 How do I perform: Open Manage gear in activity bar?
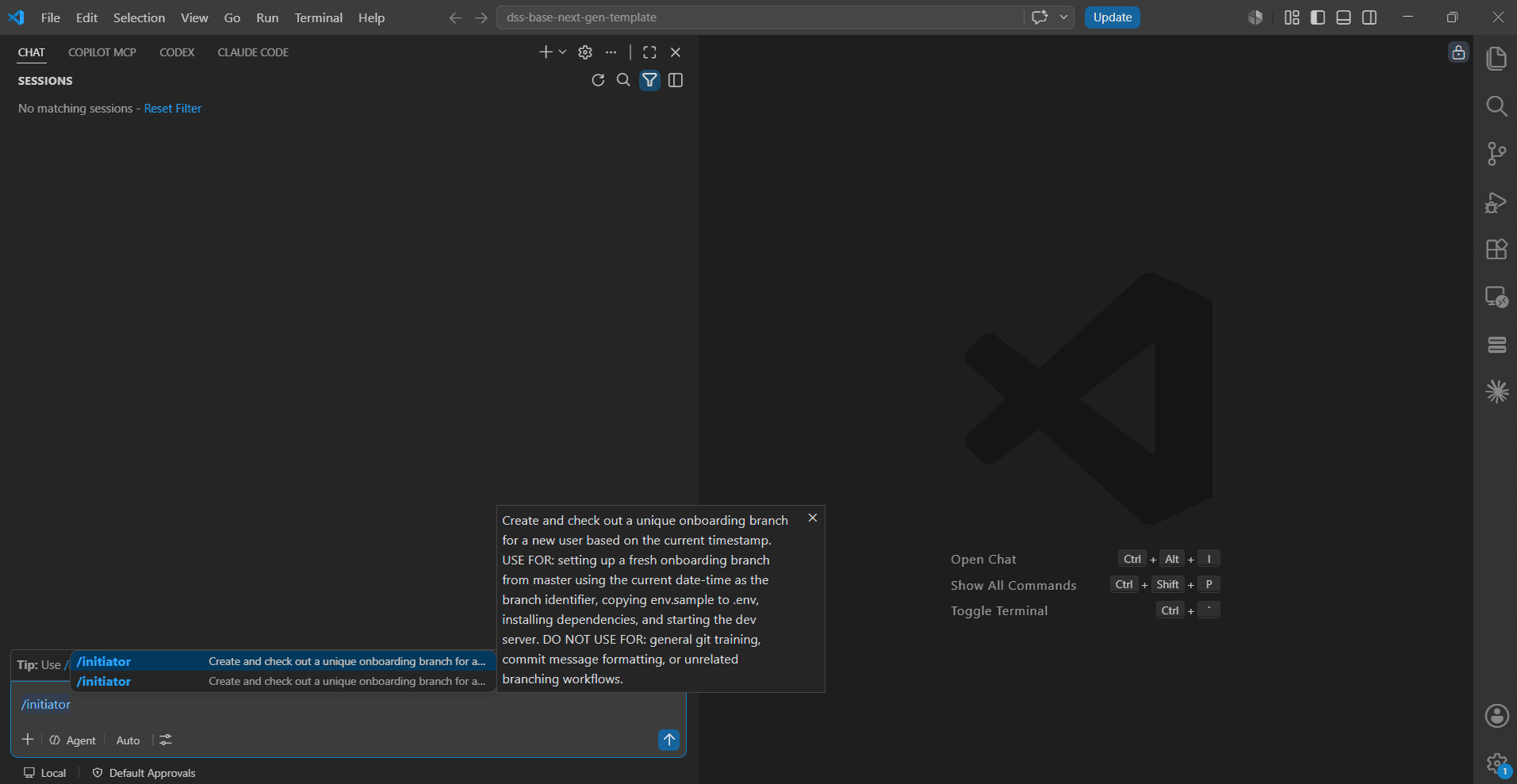(x=1496, y=764)
